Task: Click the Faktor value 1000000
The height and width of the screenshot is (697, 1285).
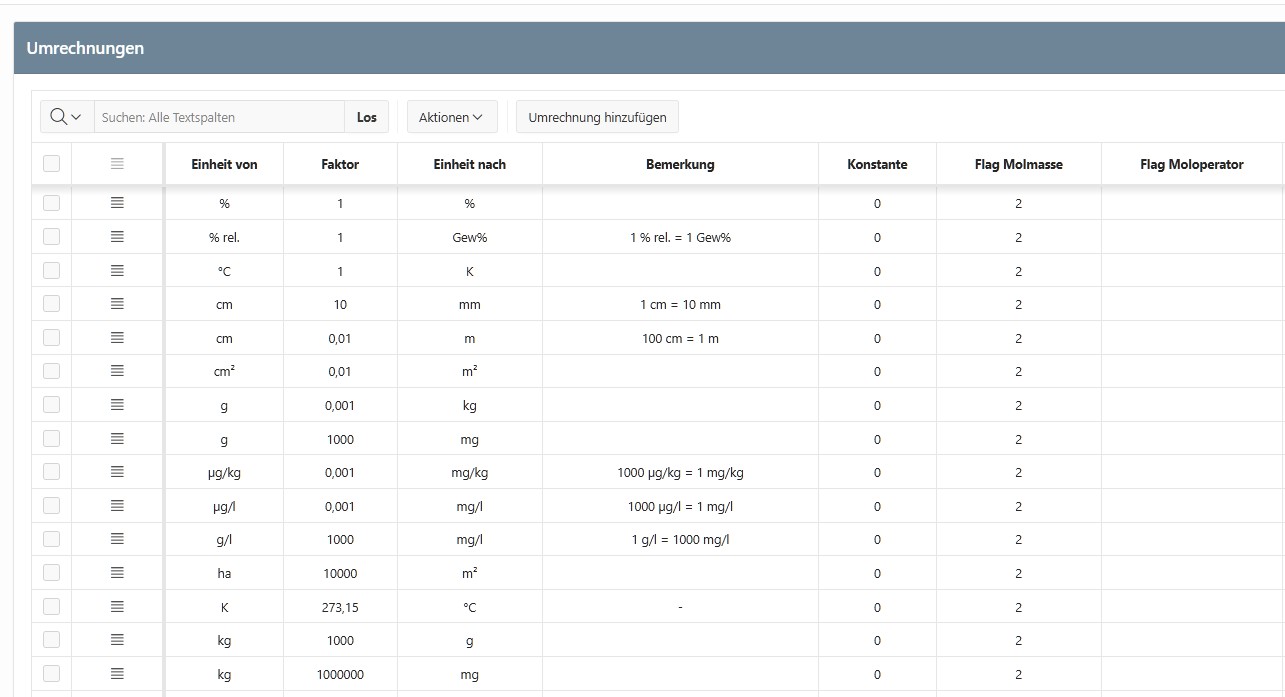Action: click(x=340, y=674)
